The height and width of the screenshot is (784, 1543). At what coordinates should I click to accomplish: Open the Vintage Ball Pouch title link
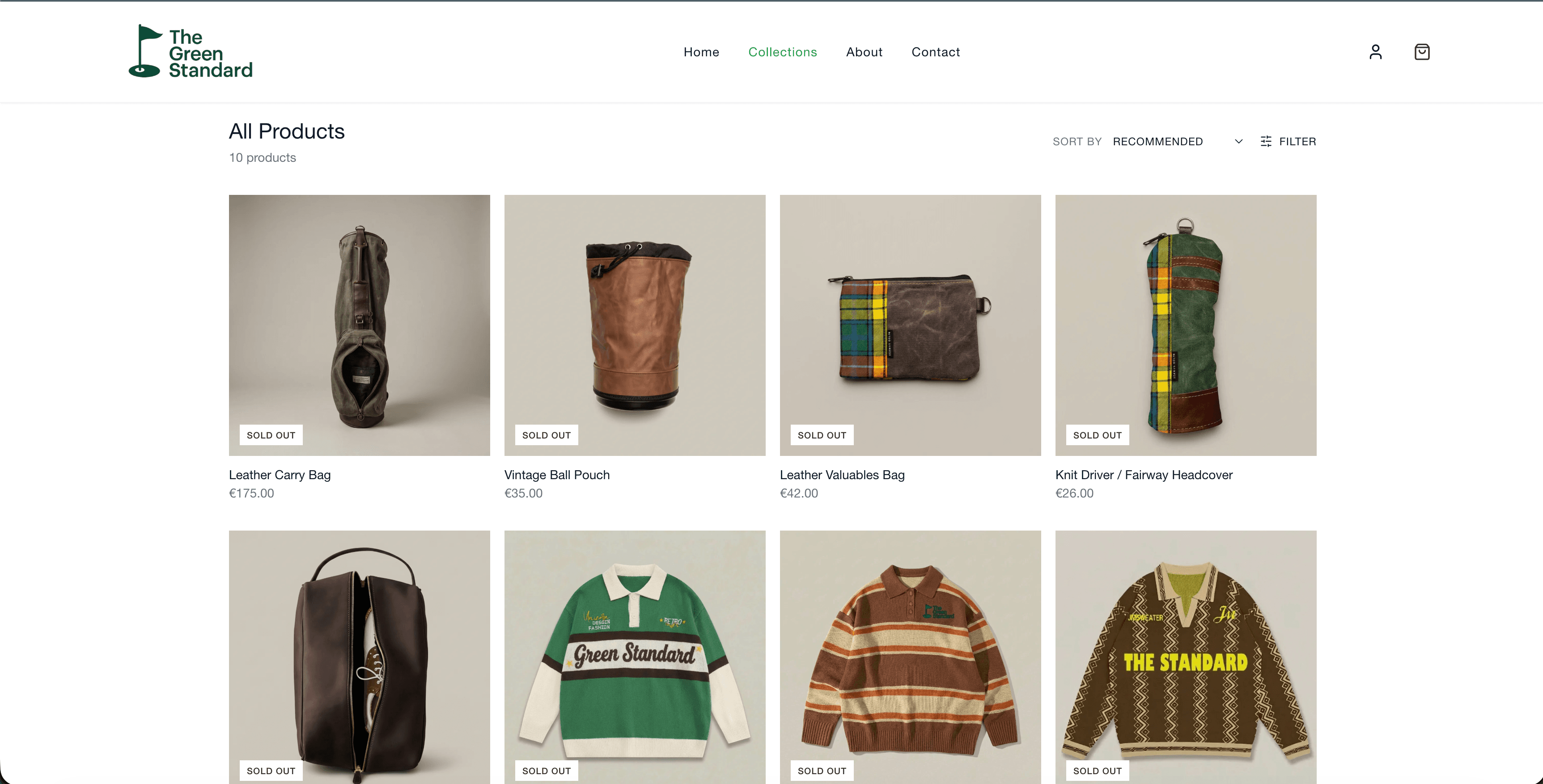[x=556, y=475]
